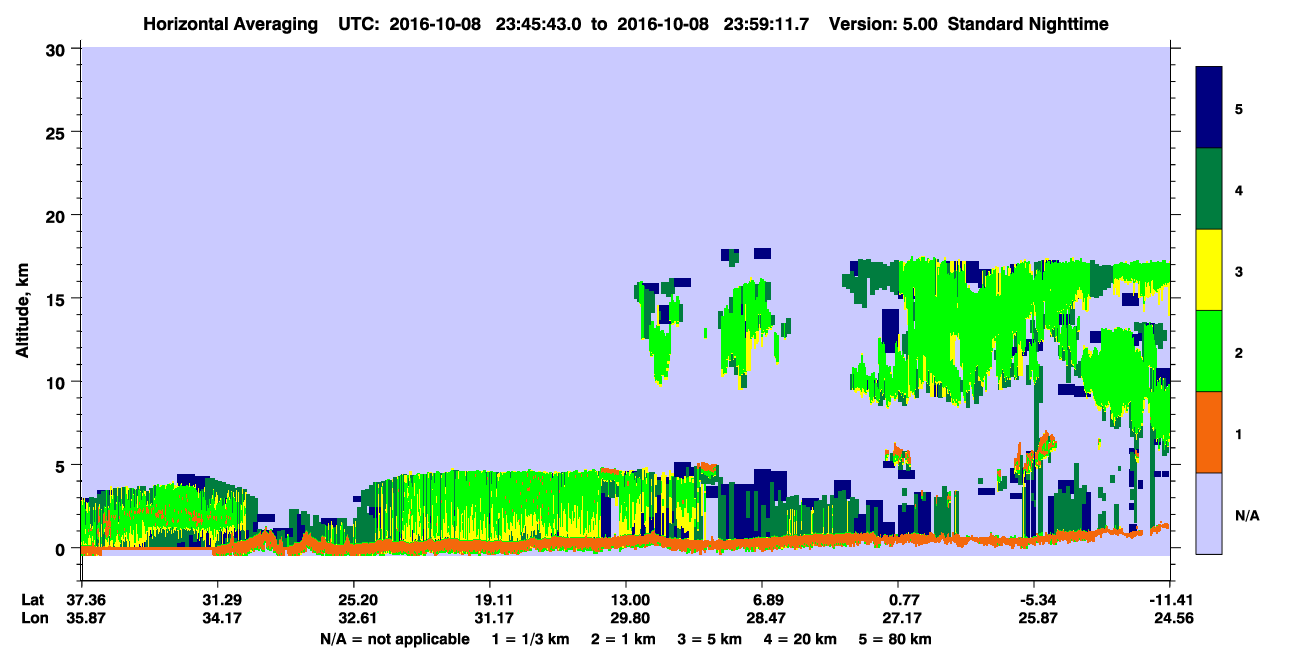Click the y-axis tick label 15
Image resolution: width=1300 pixels, height=667 pixels.
pyautogui.click(x=57, y=299)
